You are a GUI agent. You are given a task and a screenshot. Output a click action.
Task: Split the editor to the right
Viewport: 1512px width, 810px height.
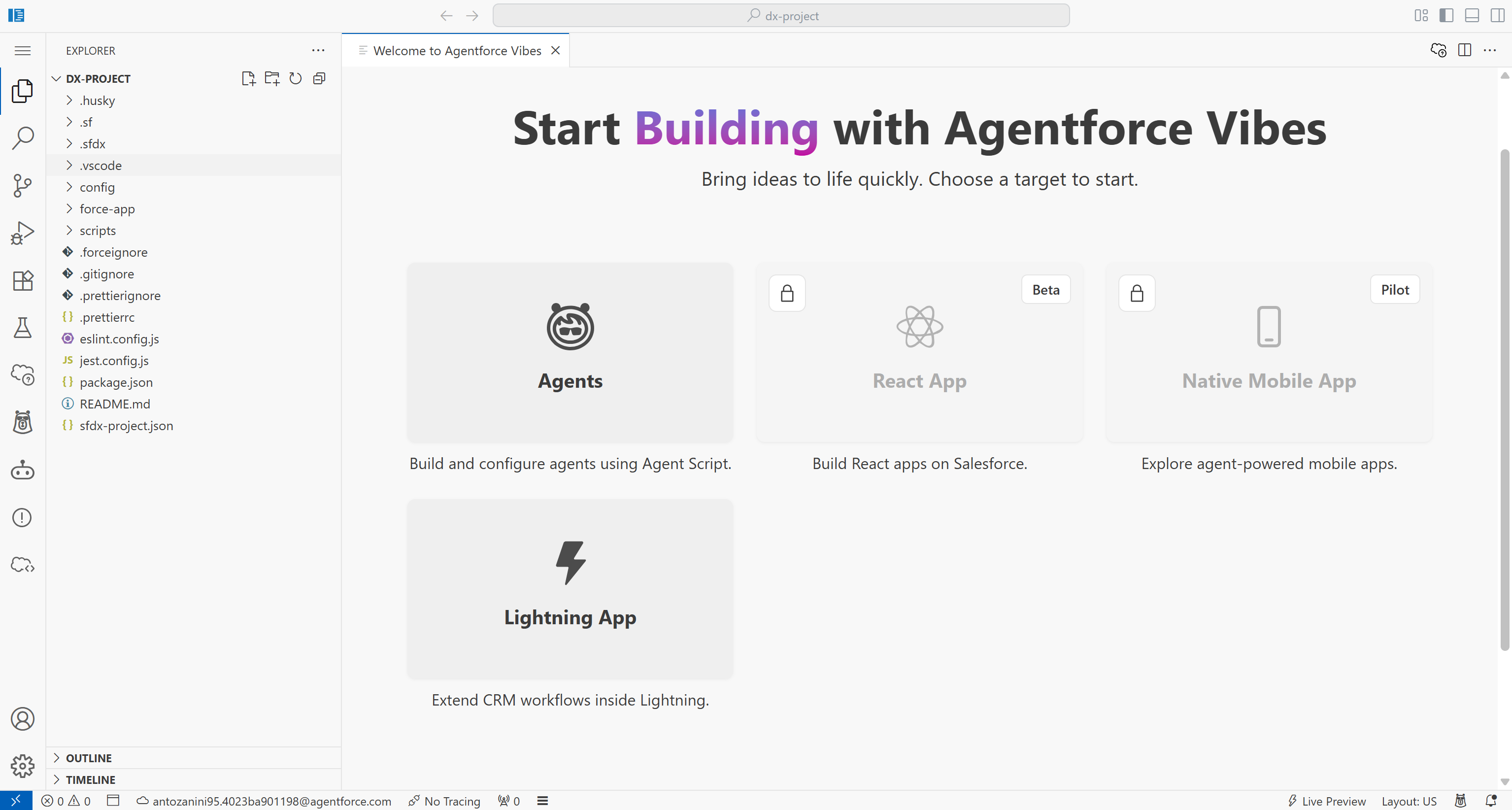click(1464, 50)
